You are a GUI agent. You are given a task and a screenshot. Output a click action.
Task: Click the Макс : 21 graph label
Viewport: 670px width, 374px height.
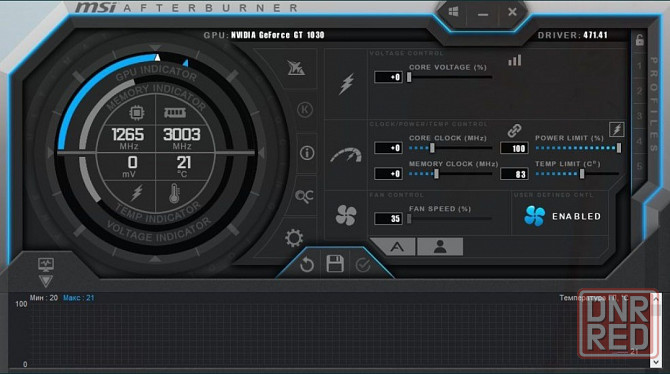[79, 298]
